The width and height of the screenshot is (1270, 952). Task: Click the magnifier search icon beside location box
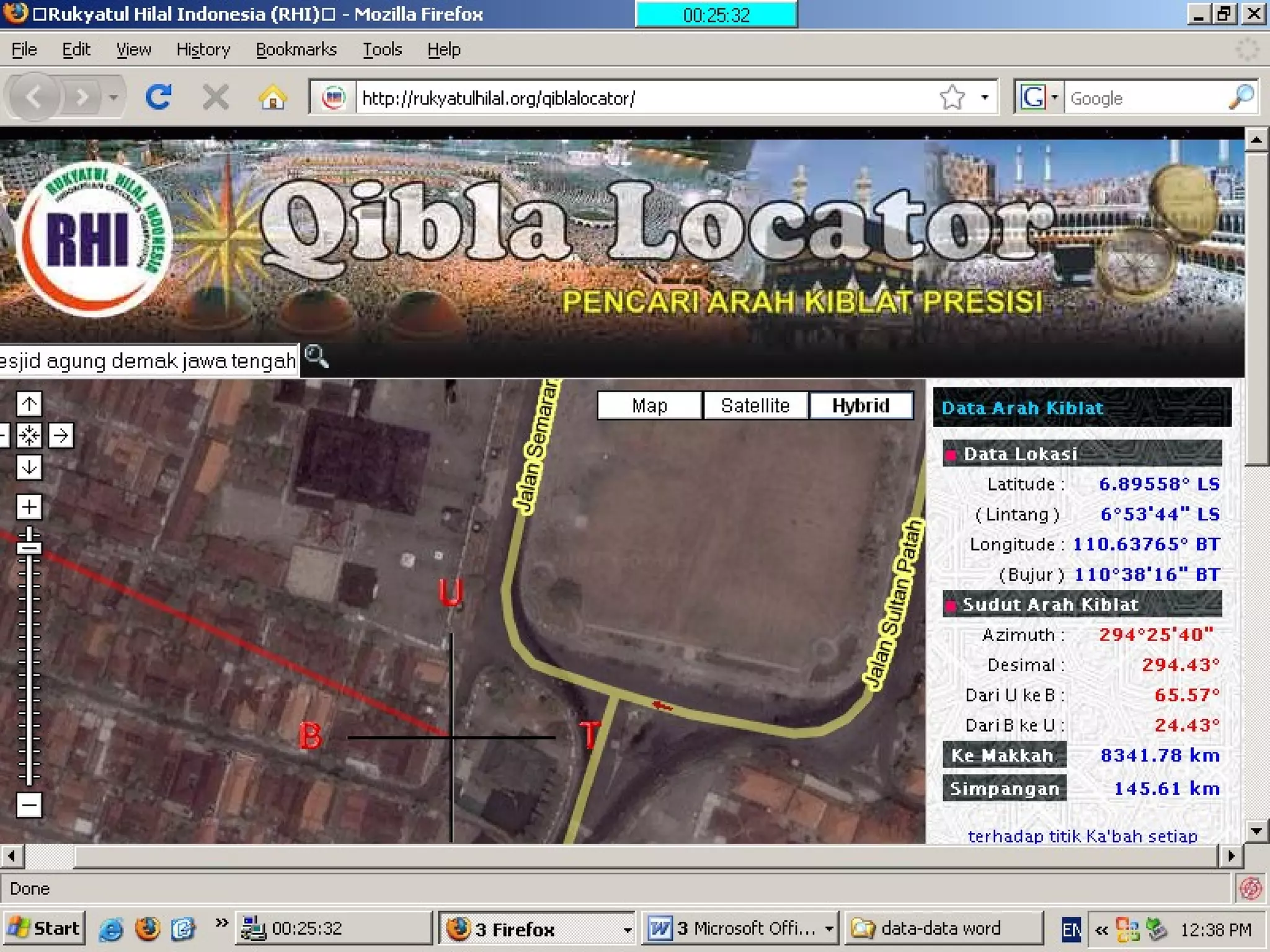tap(316, 357)
